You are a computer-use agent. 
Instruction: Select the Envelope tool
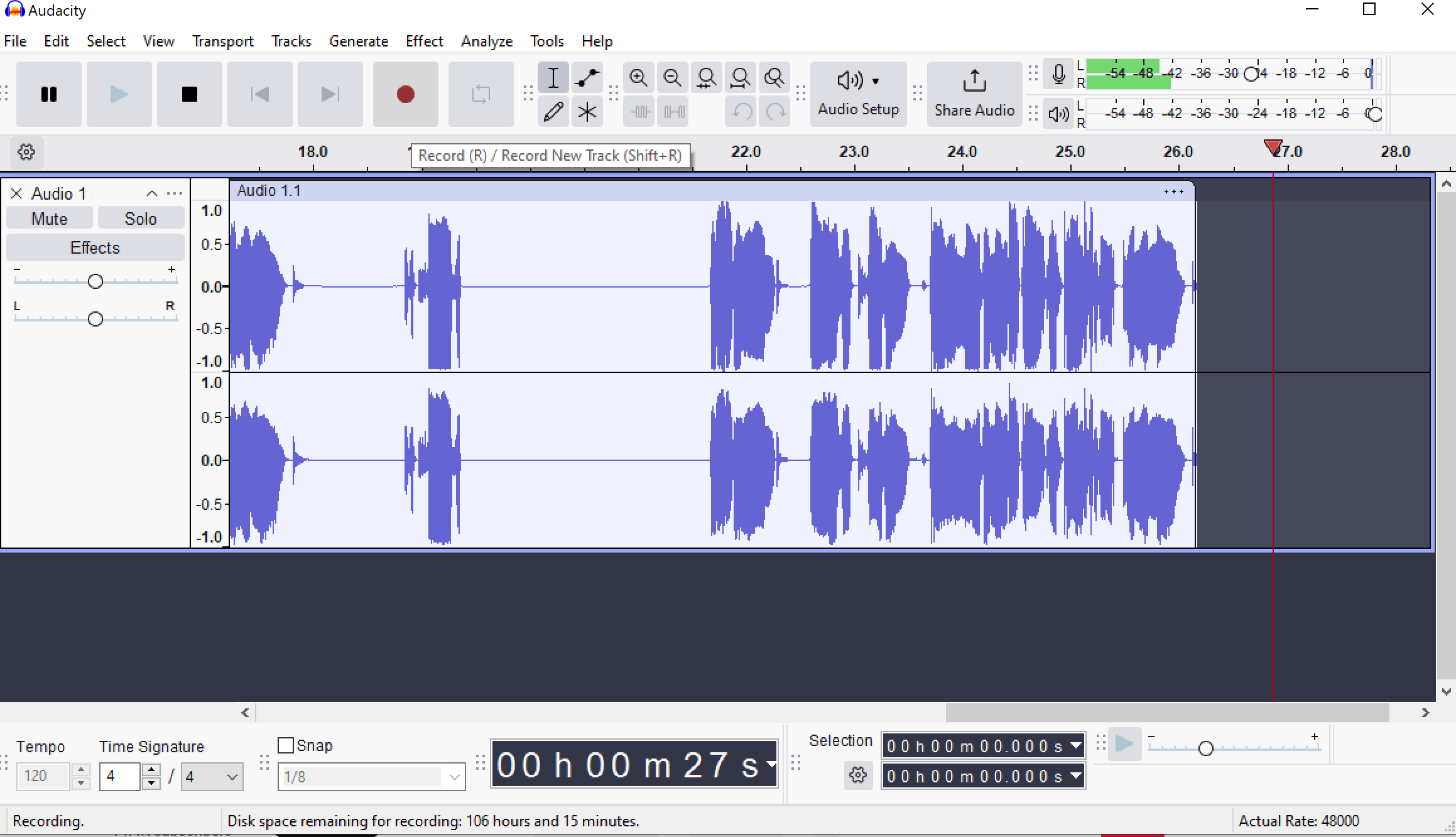587,78
